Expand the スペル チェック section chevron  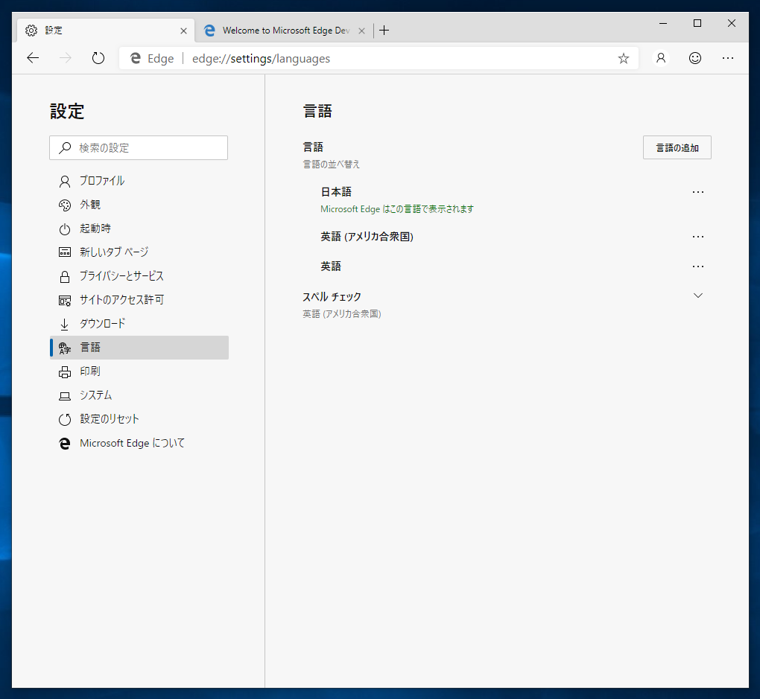[698, 296]
